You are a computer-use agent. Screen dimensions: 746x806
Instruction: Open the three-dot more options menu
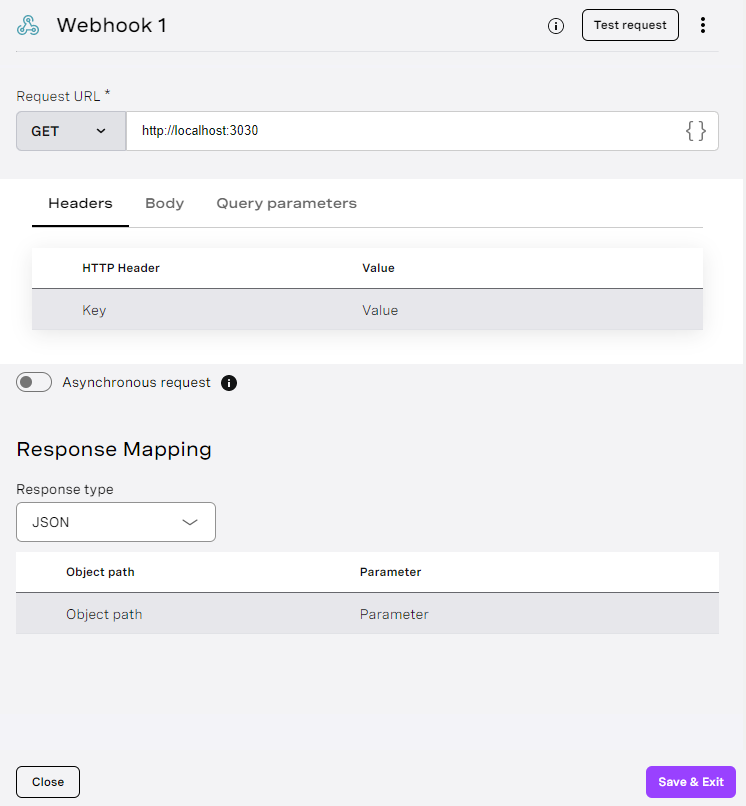pos(703,25)
